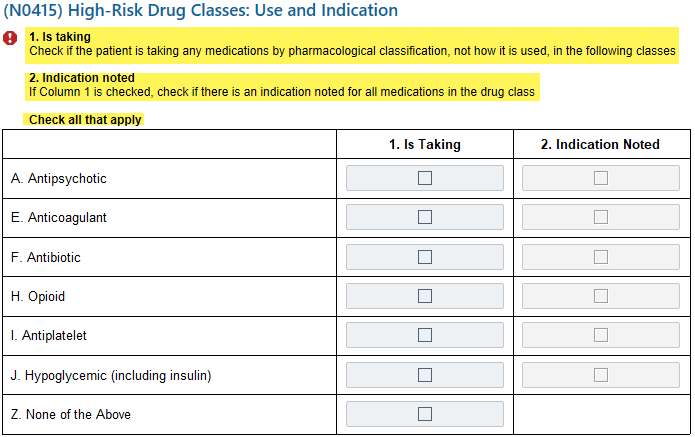Check Opioid Indication Noted box

(601, 296)
